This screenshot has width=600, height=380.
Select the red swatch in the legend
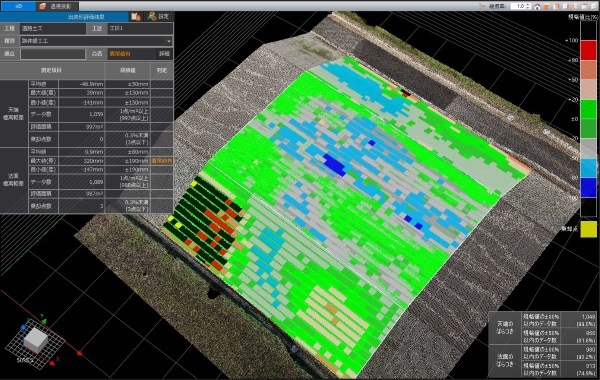click(x=589, y=50)
